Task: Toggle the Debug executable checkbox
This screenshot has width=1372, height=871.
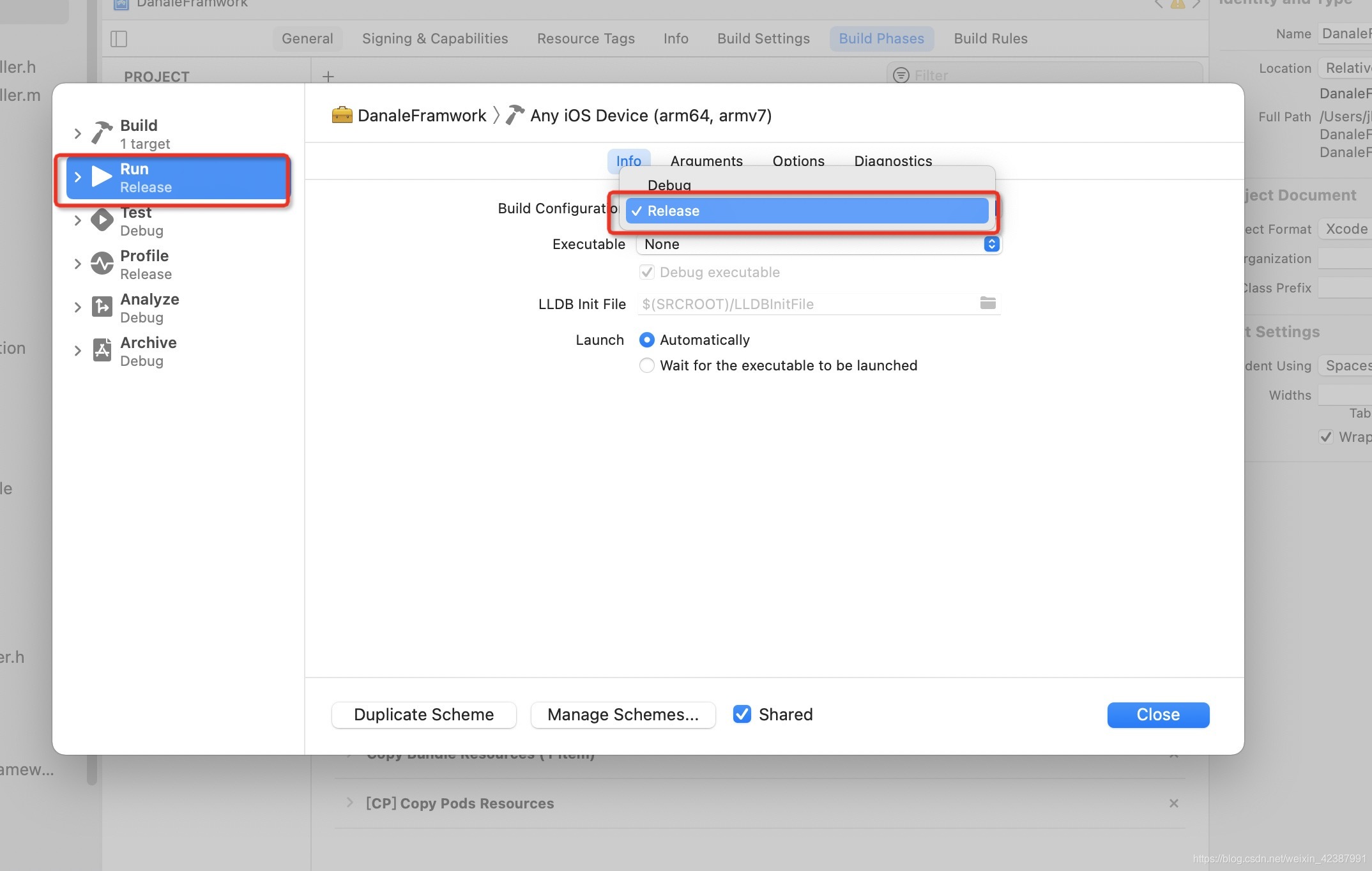Action: pos(646,272)
